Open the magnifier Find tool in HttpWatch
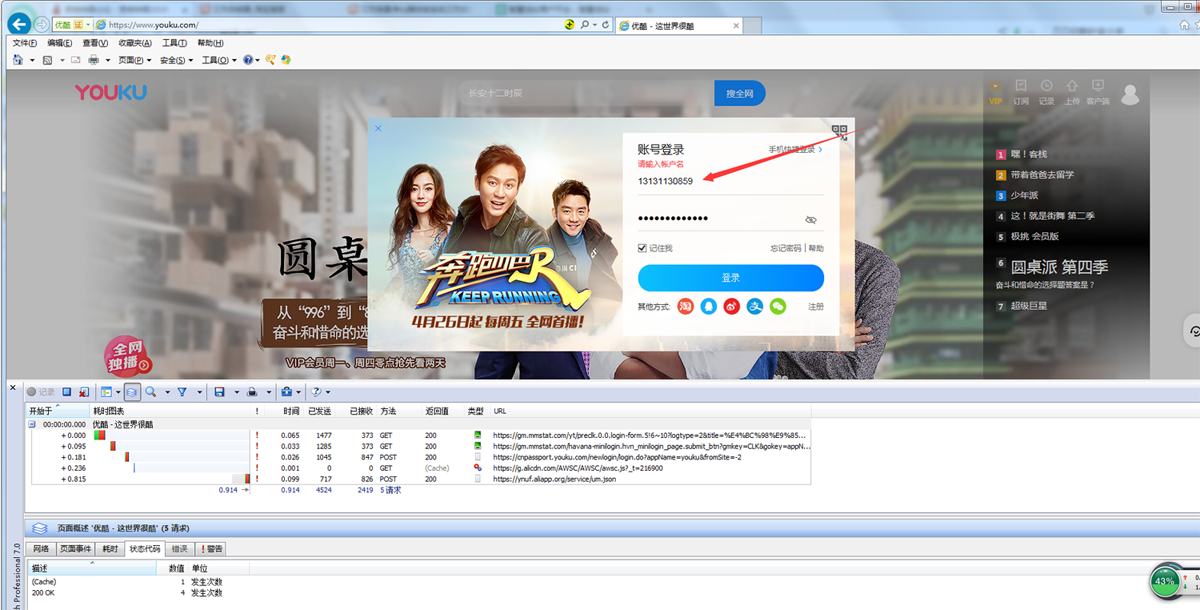Image resolution: width=1200 pixels, height=610 pixels. tap(150, 391)
